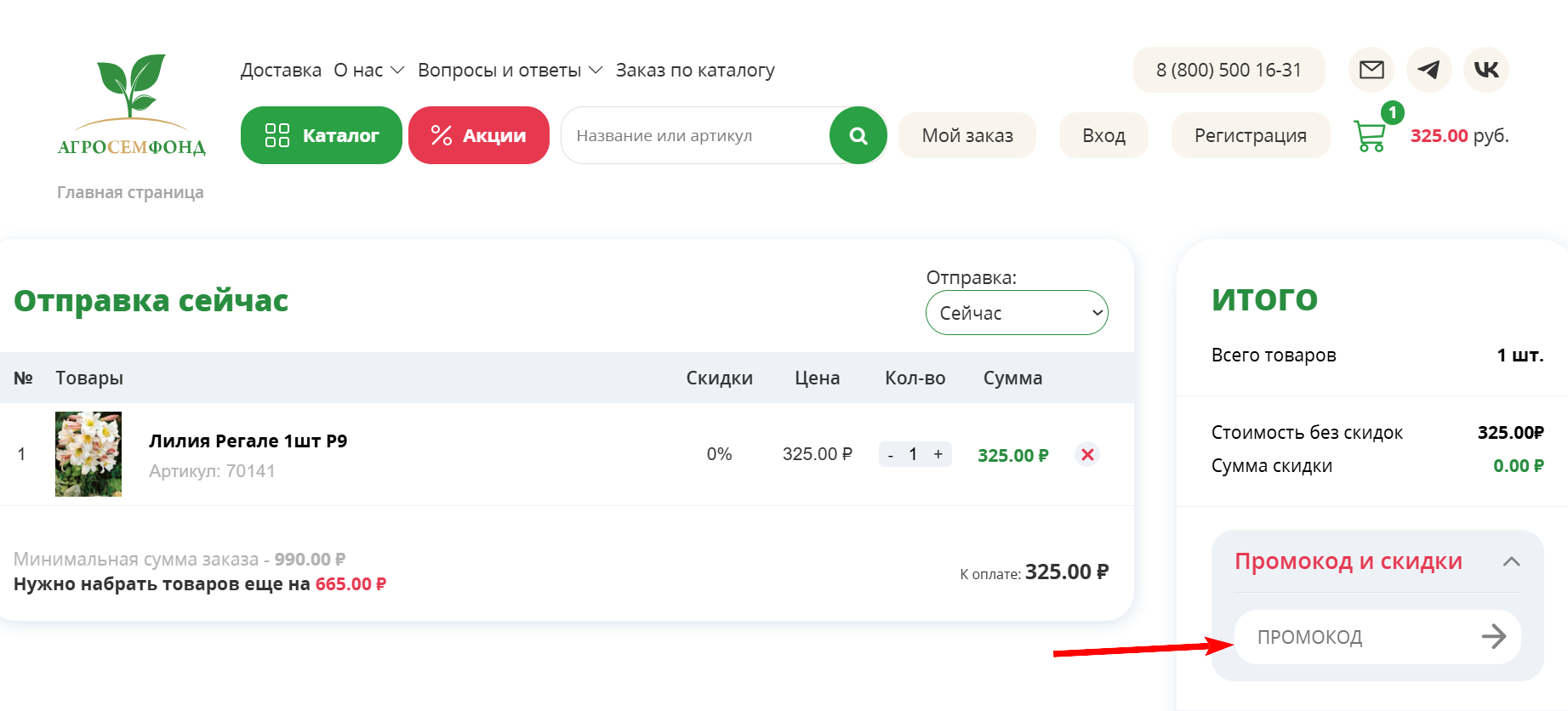
Task: Open the shopping cart icon
Action: click(x=1370, y=136)
